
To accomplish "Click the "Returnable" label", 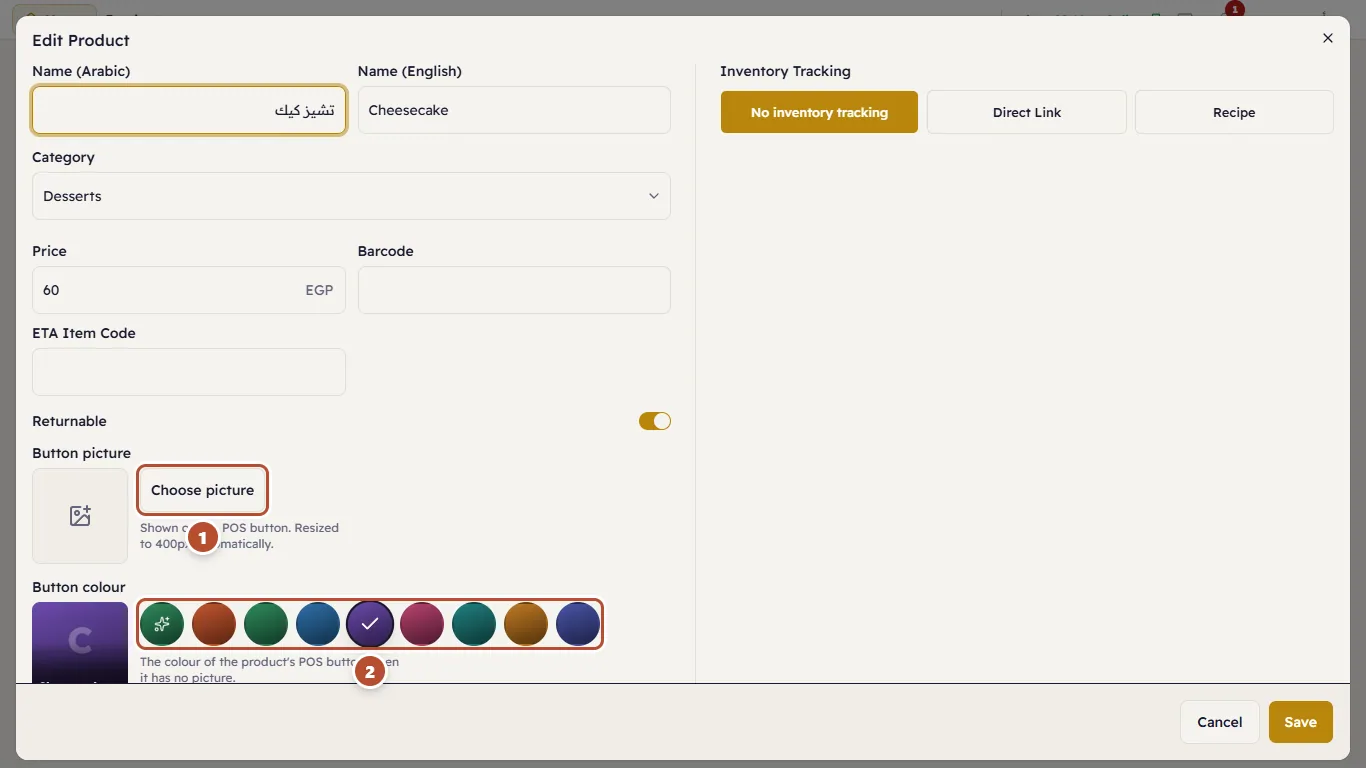I will click(x=69, y=421).
